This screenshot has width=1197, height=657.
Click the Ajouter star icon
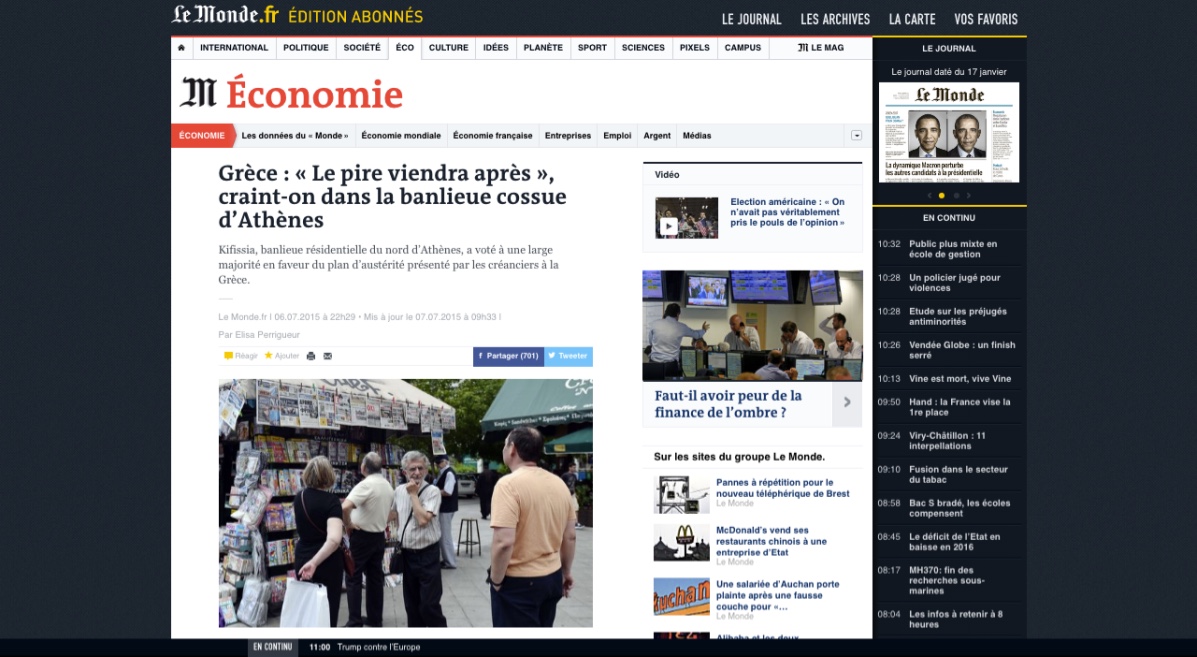coord(268,356)
